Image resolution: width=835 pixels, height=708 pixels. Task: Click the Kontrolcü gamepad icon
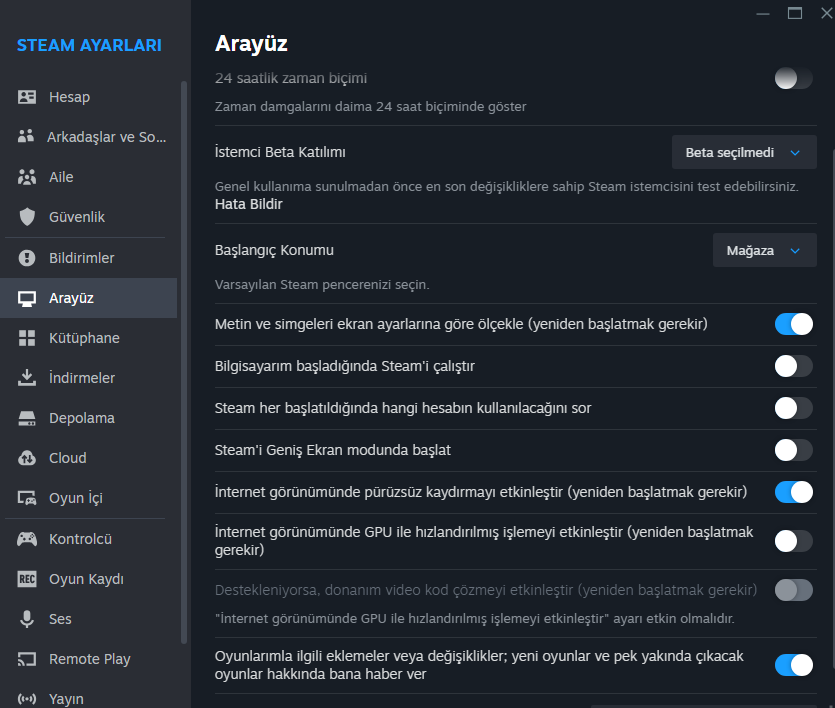point(27,539)
